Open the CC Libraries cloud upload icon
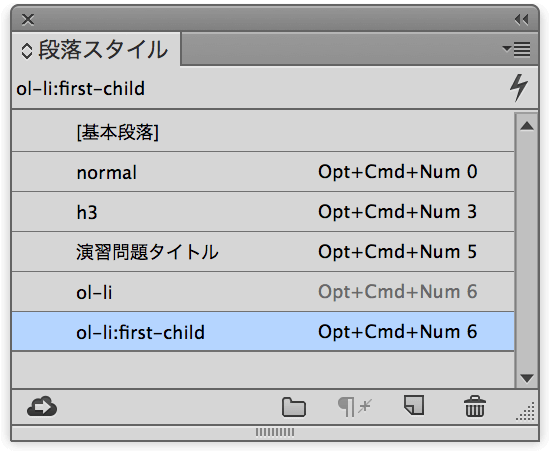The width and height of the screenshot is (550, 456). pyautogui.click(x=42, y=407)
